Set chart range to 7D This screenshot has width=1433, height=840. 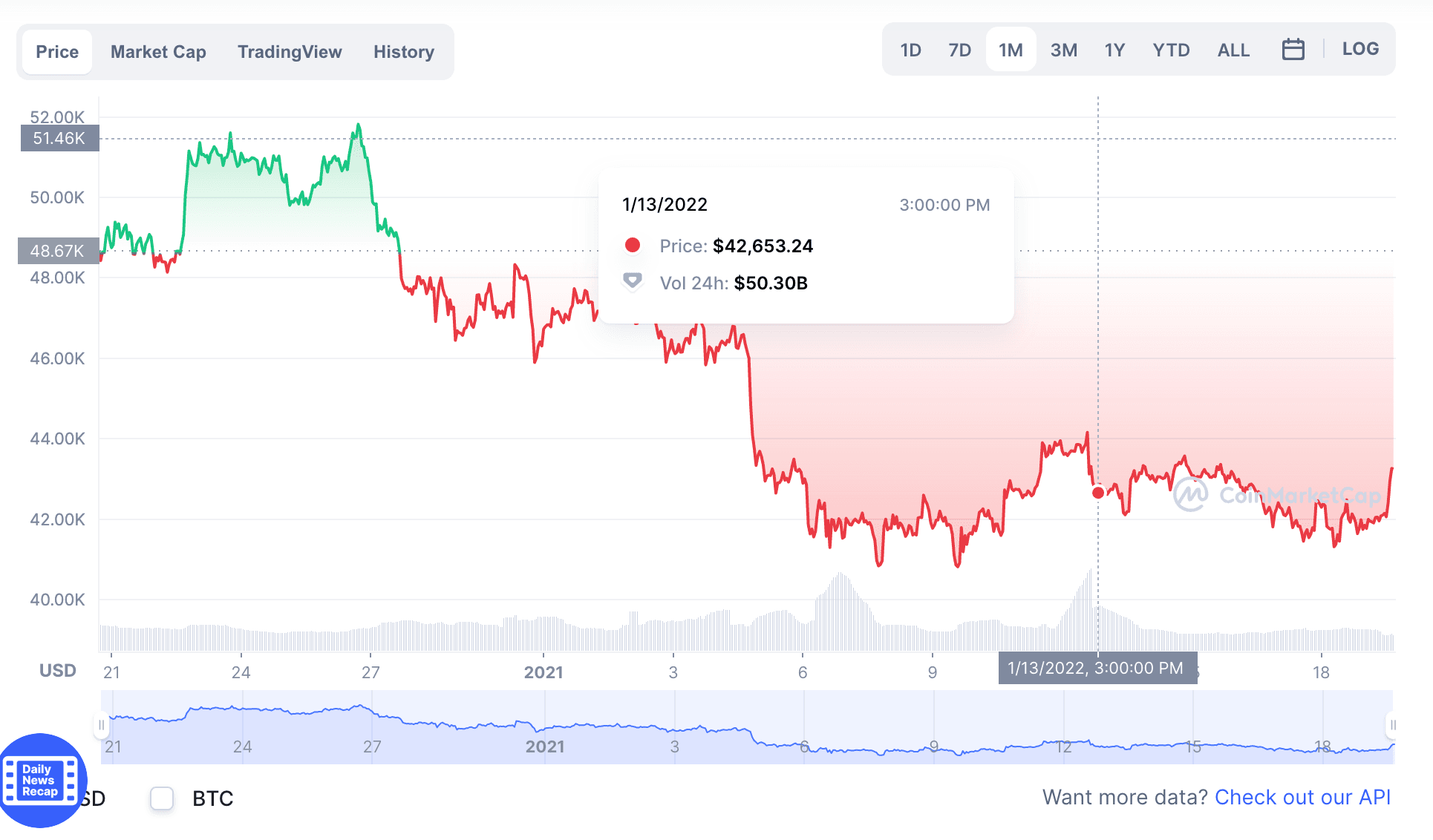pyautogui.click(x=959, y=50)
